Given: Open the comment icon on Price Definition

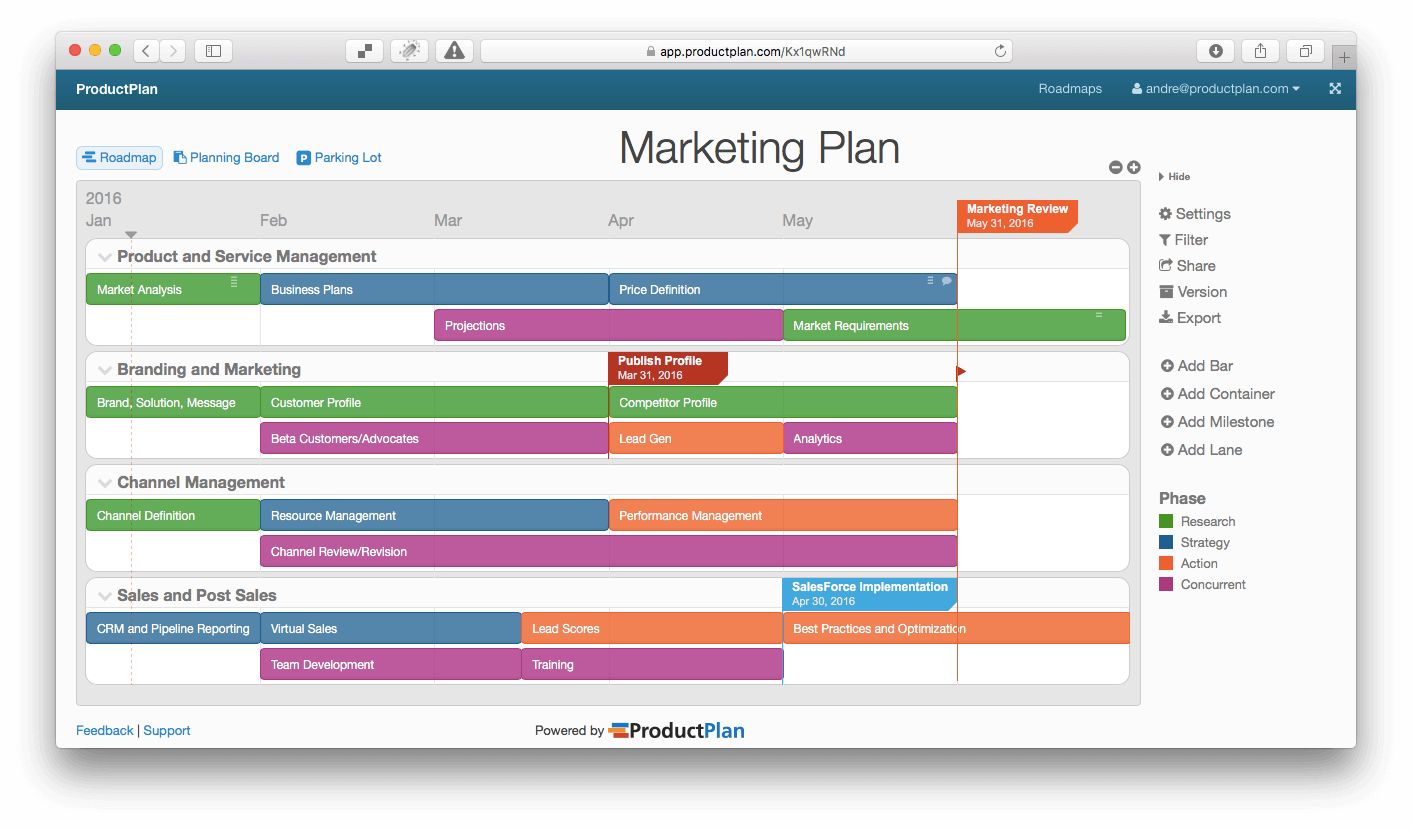Looking at the screenshot, I should (947, 281).
